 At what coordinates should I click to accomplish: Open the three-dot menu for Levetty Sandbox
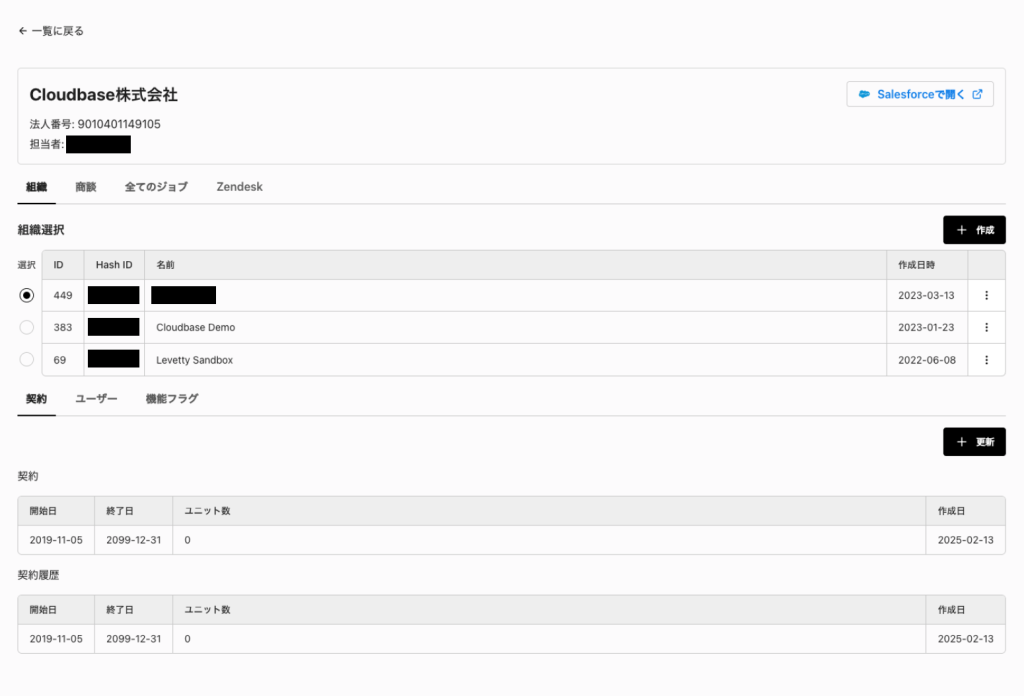click(x=986, y=359)
